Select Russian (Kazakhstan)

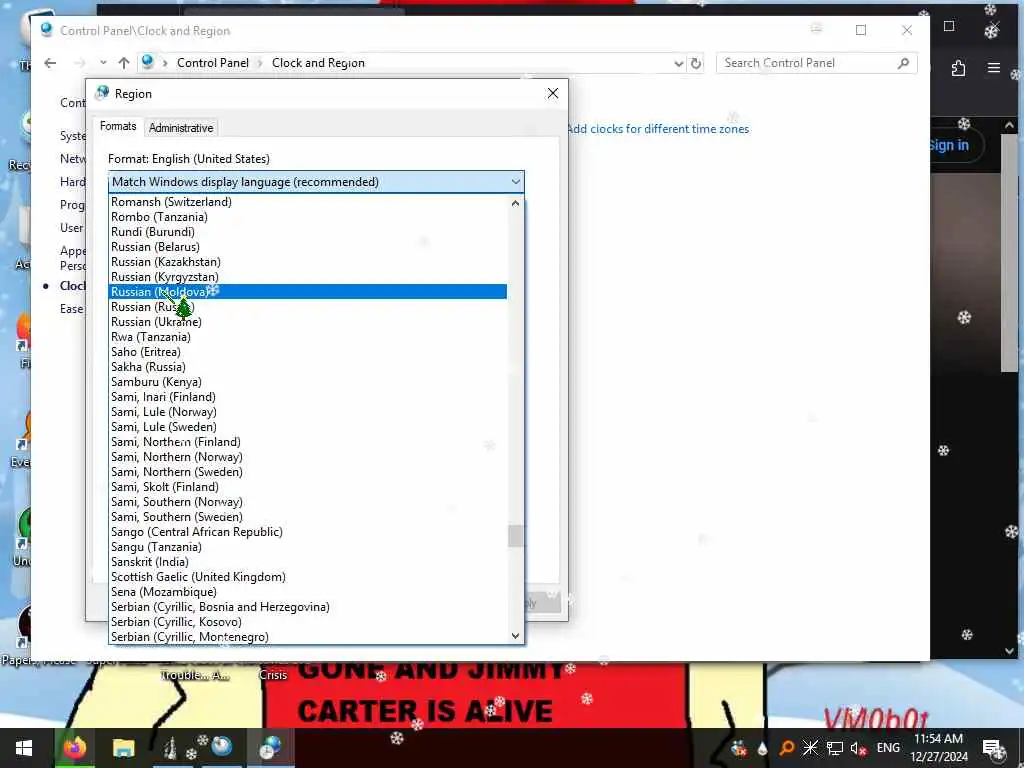tap(308, 262)
